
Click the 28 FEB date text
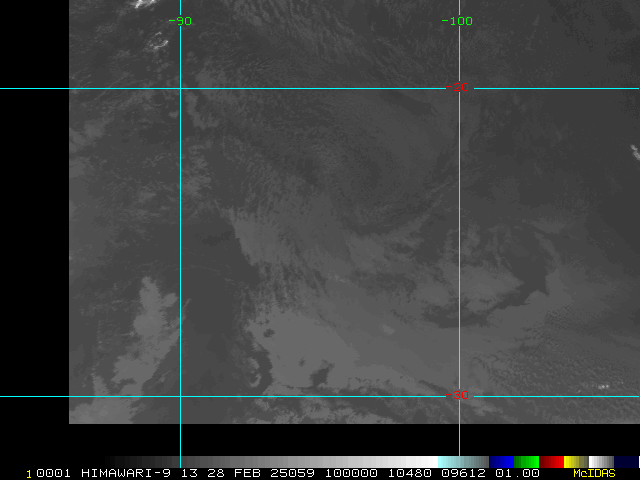click(234, 473)
